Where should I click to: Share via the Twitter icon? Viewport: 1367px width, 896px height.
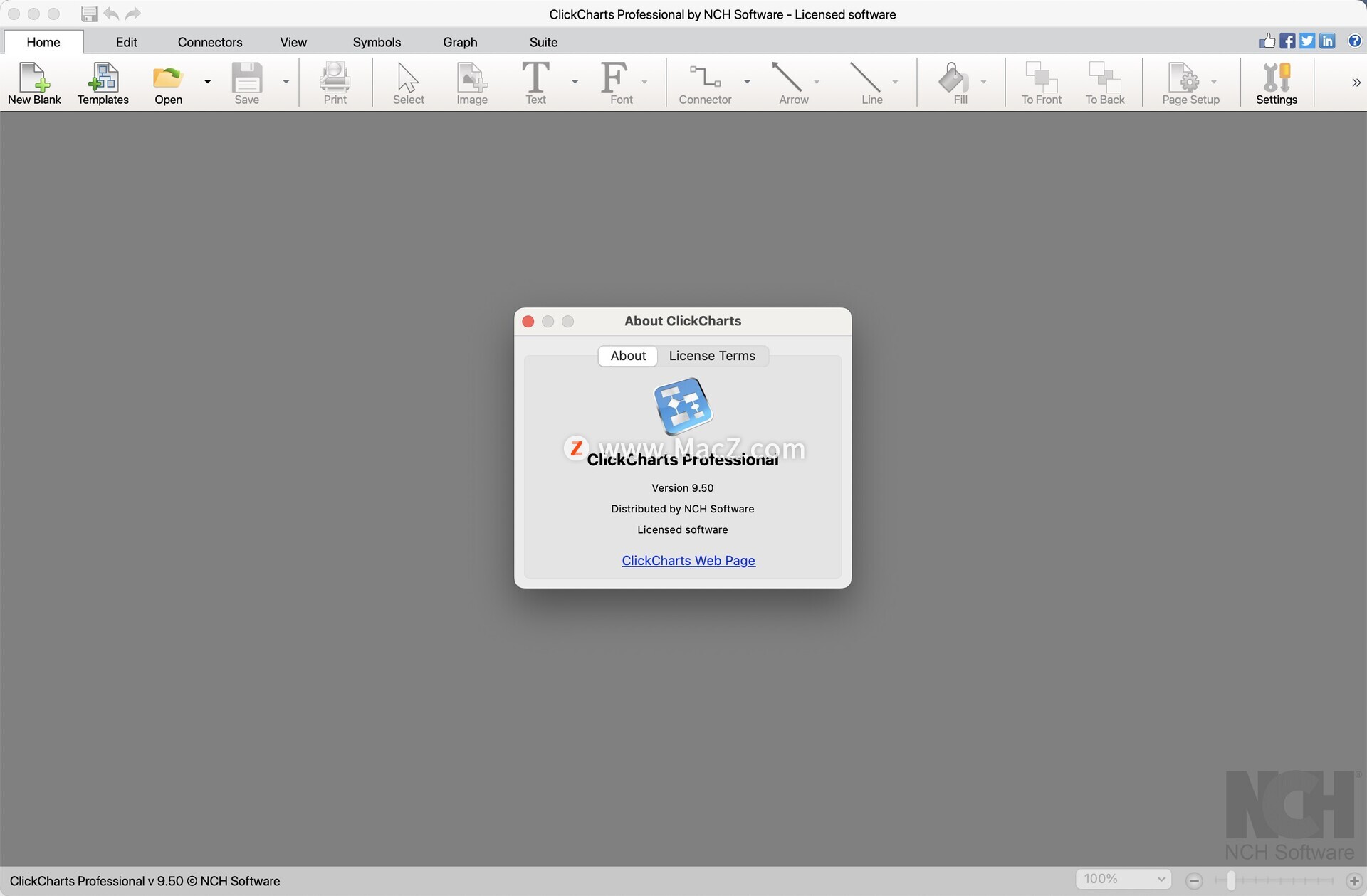[1307, 41]
